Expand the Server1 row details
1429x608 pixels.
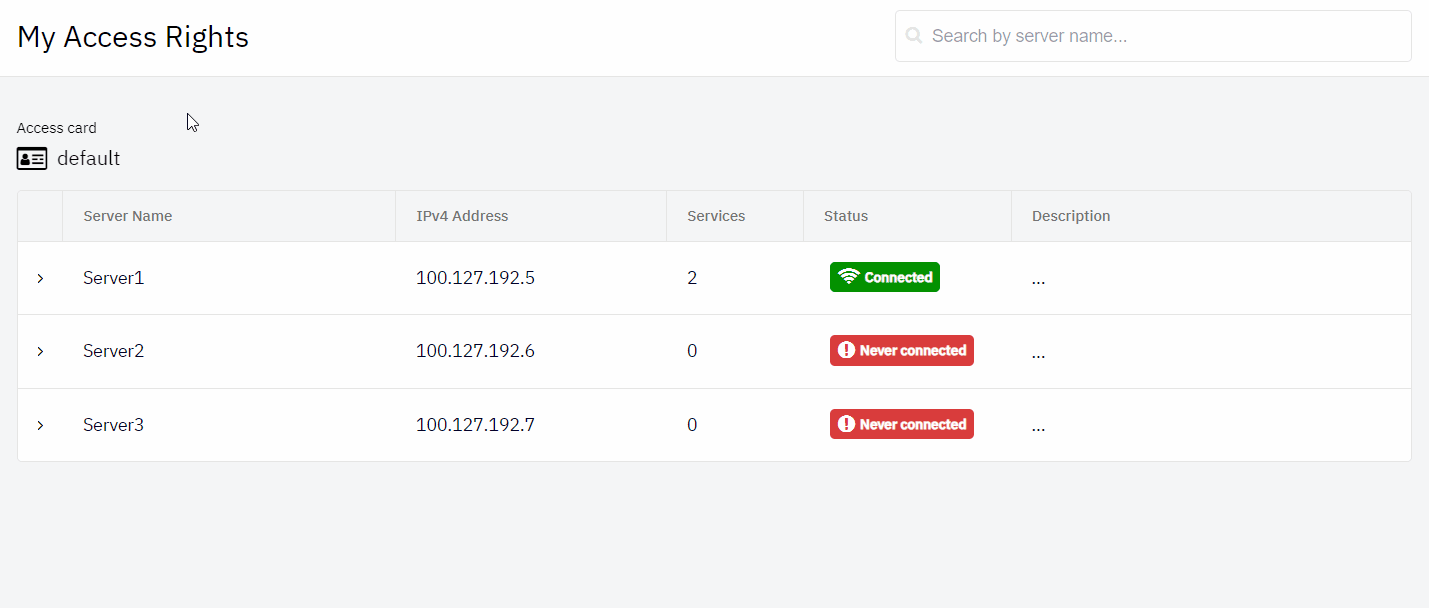[x=40, y=278]
